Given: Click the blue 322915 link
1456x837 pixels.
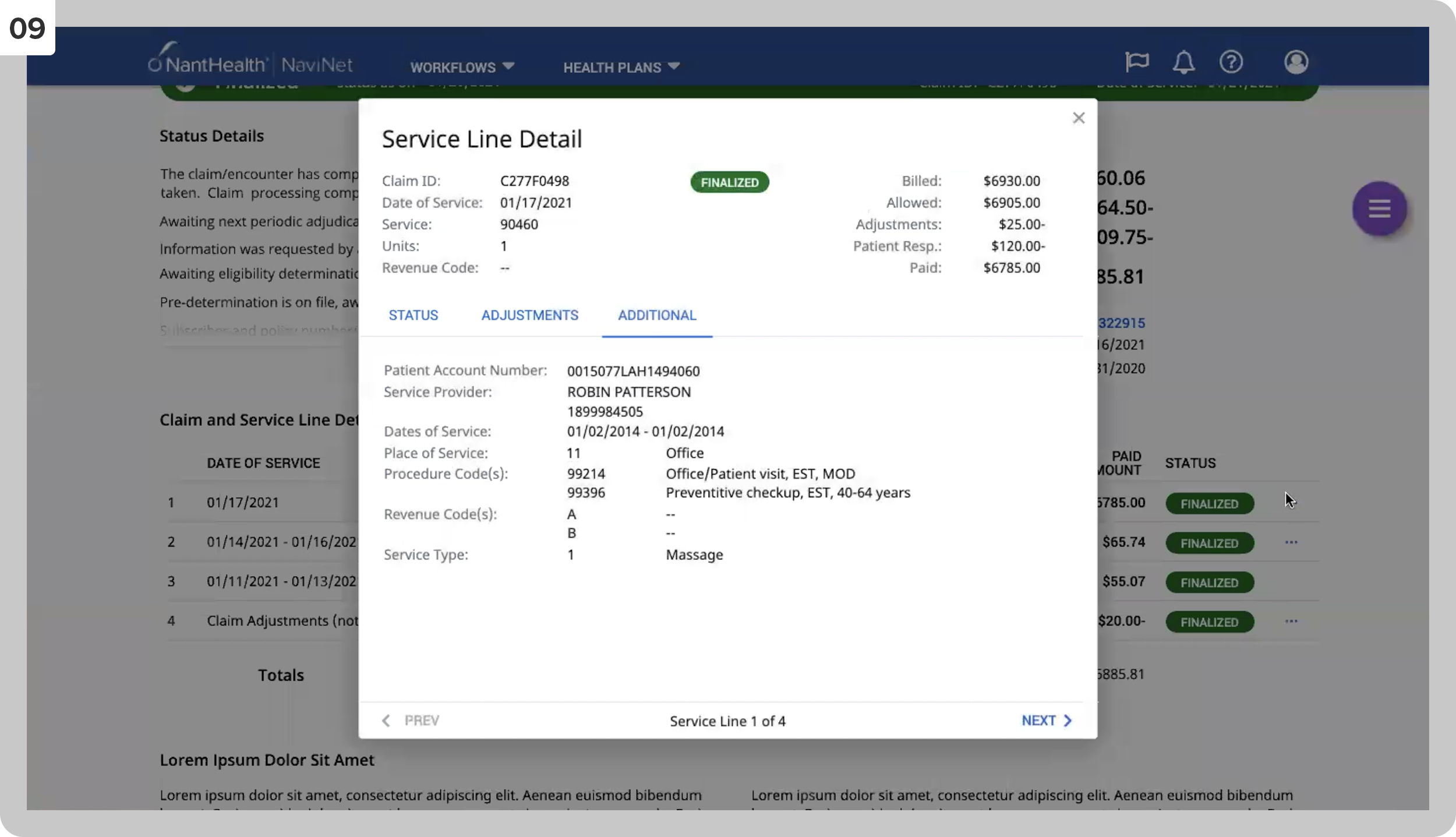Looking at the screenshot, I should tap(1122, 323).
